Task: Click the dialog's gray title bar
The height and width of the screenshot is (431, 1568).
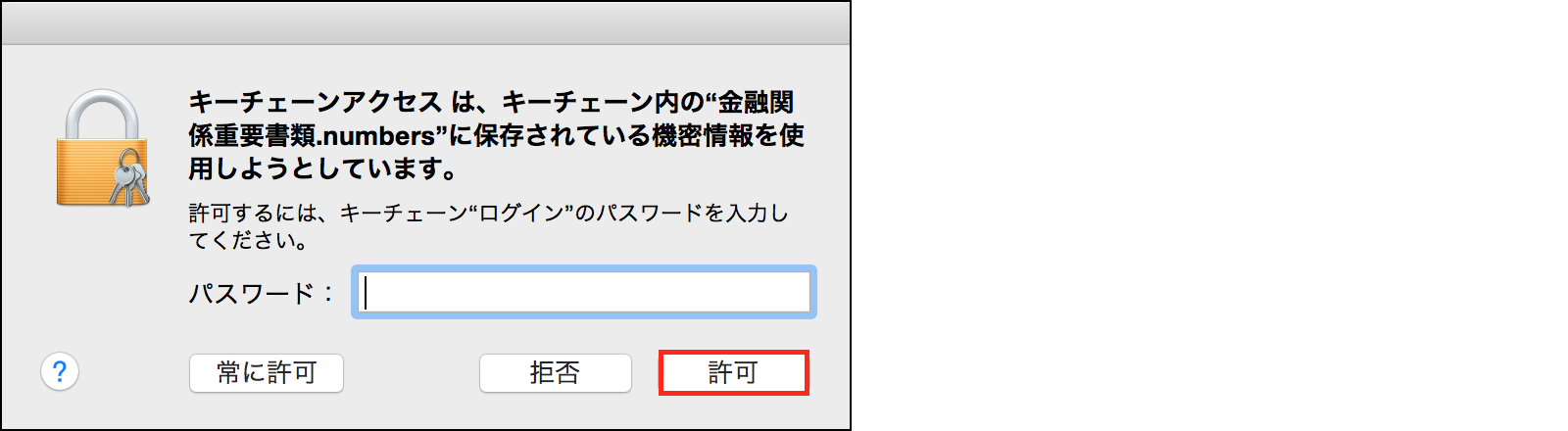Action: point(425,23)
